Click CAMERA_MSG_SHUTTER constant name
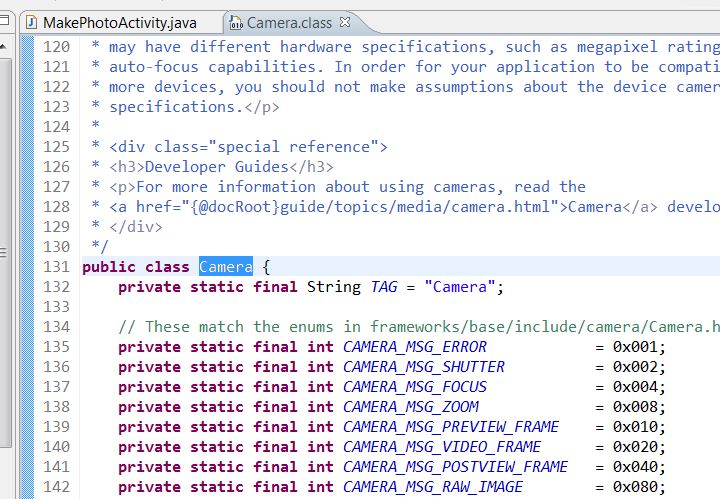720x499 pixels. tap(423, 367)
